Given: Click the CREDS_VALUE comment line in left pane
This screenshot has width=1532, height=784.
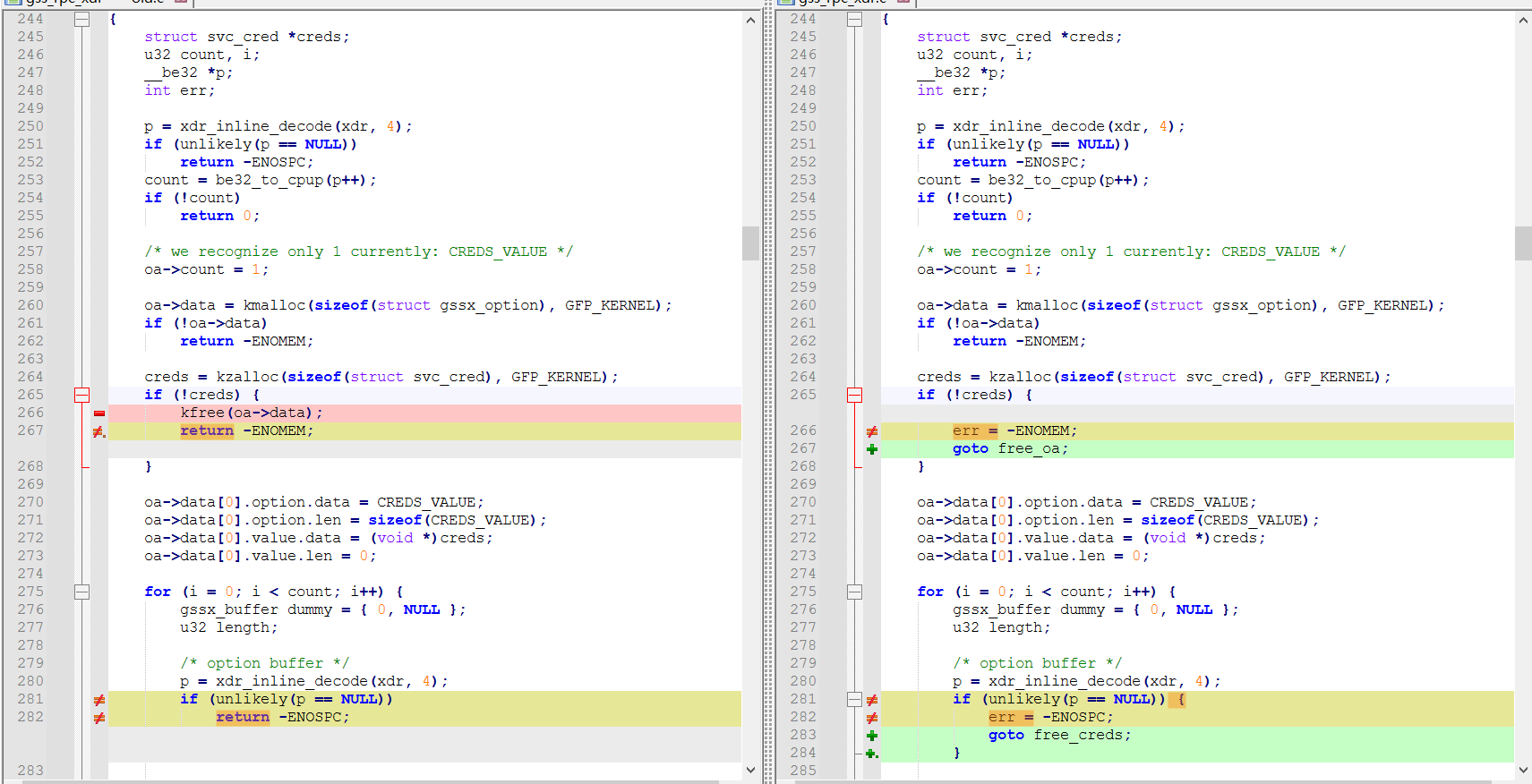Looking at the screenshot, I should (359, 251).
